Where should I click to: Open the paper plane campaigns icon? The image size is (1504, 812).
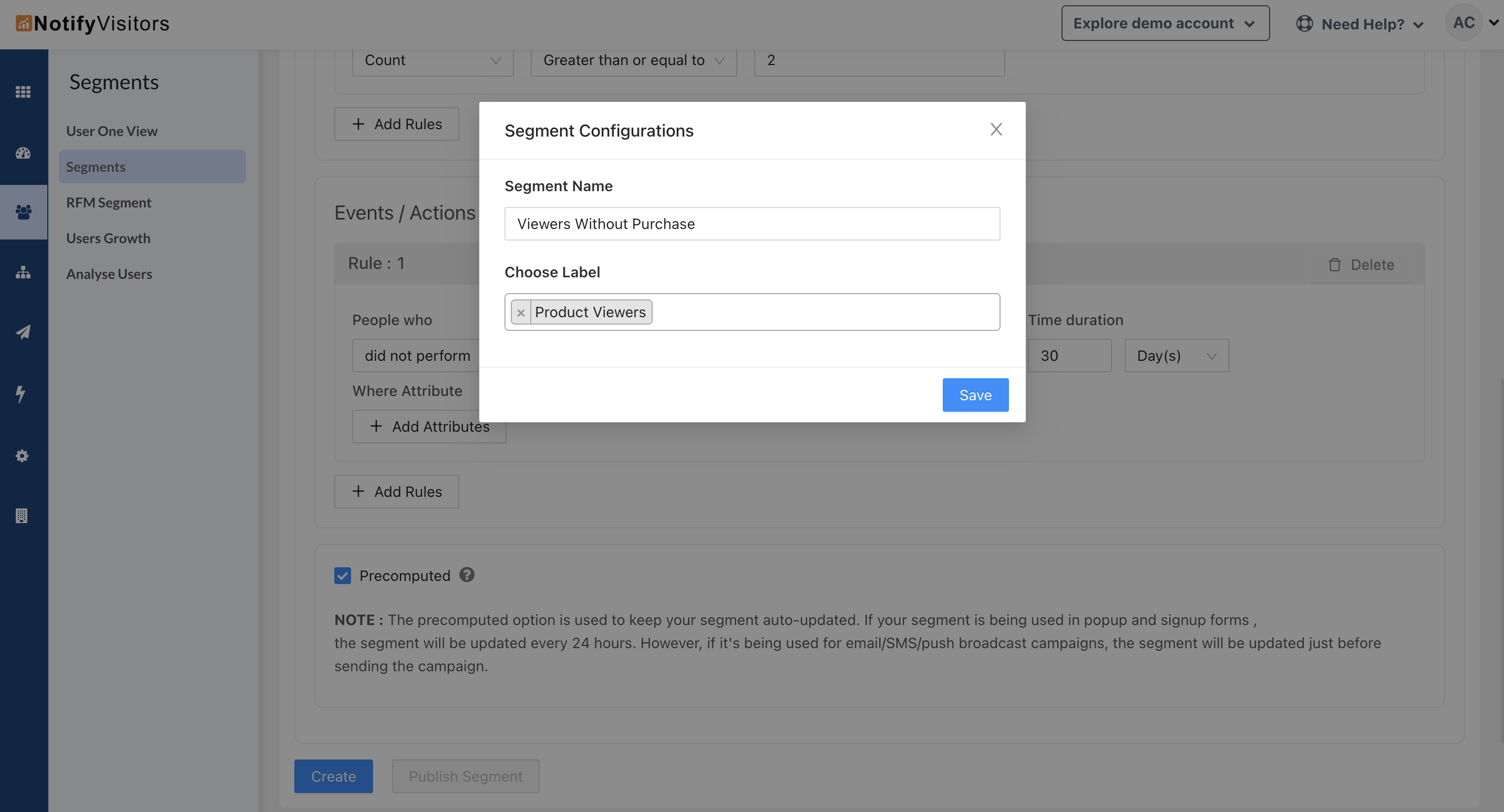(23, 332)
